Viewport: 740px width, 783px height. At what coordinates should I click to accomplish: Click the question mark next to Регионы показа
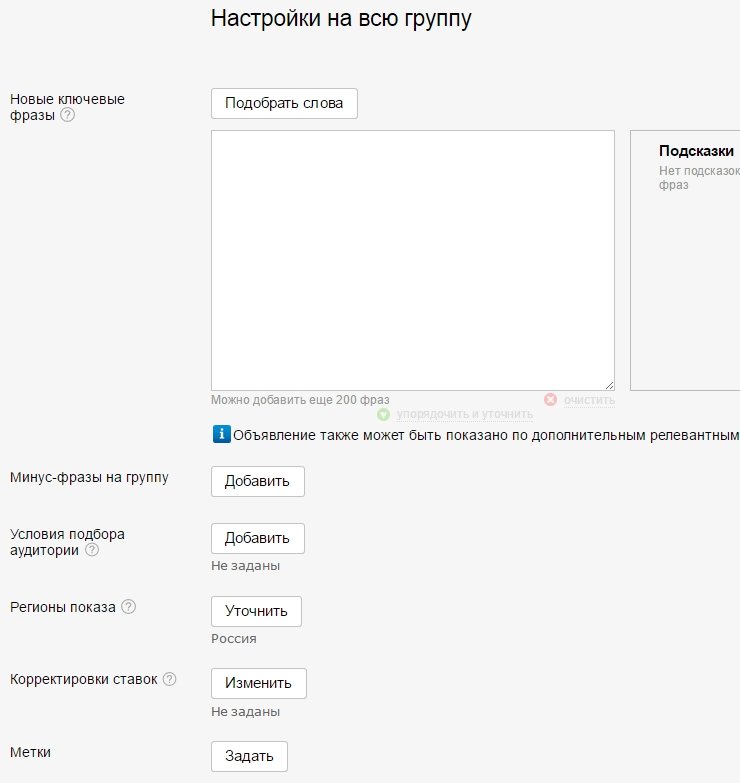128,607
